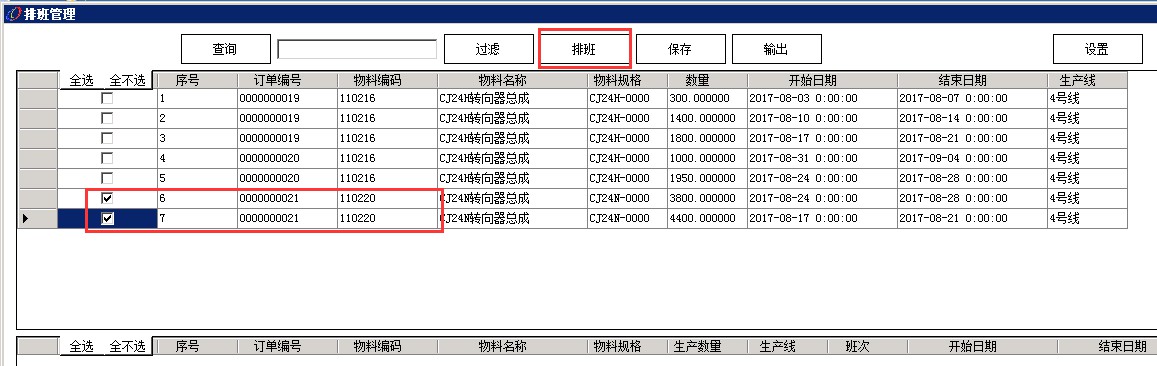Click 全选 in the lower grid
The width and height of the screenshot is (1157, 366).
point(81,346)
